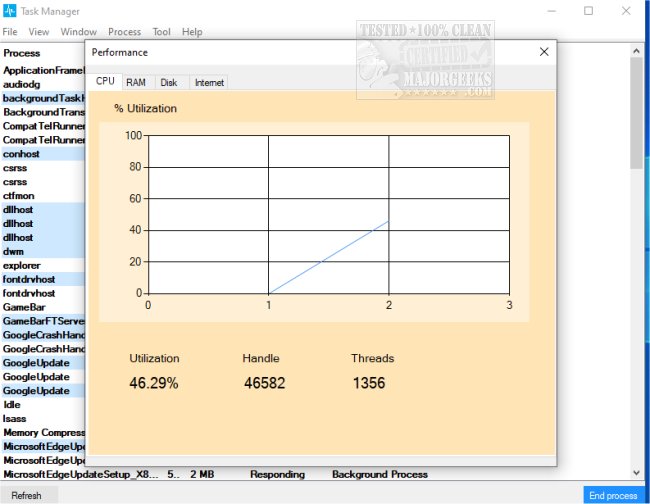The width and height of the screenshot is (650, 504).
Task: Switch to the RAM tab
Action: click(136, 82)
